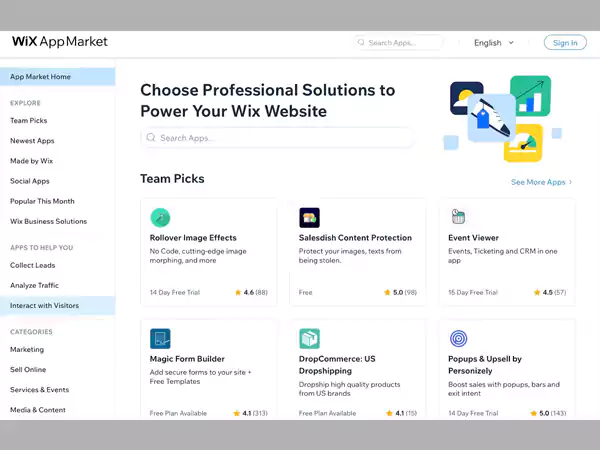Click star rating on Event Viewer card

549,292
